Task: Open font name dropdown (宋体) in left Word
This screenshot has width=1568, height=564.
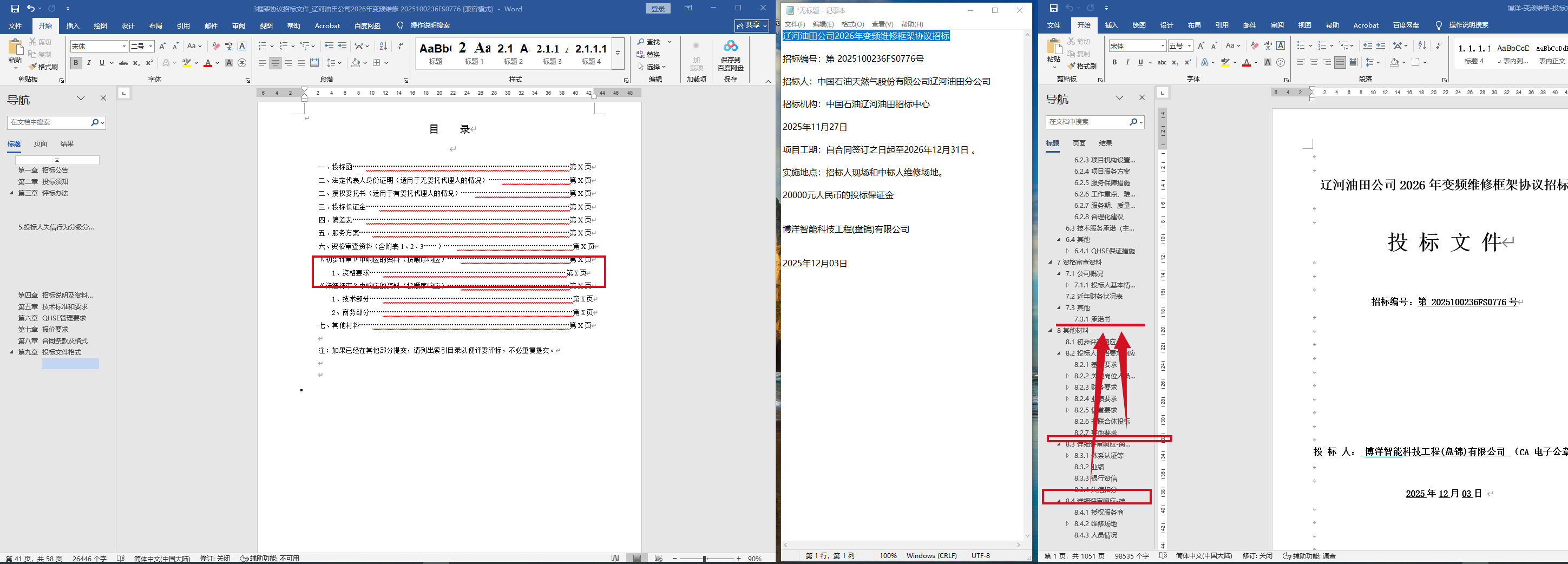Action: pyautogui.click(x=124, y=46)
